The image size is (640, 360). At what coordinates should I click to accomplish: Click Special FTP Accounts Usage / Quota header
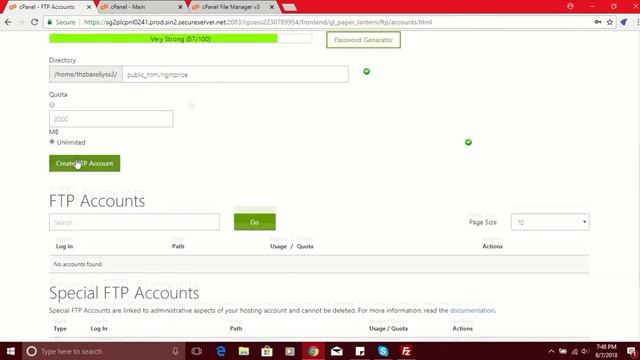(x=389, y=328)
